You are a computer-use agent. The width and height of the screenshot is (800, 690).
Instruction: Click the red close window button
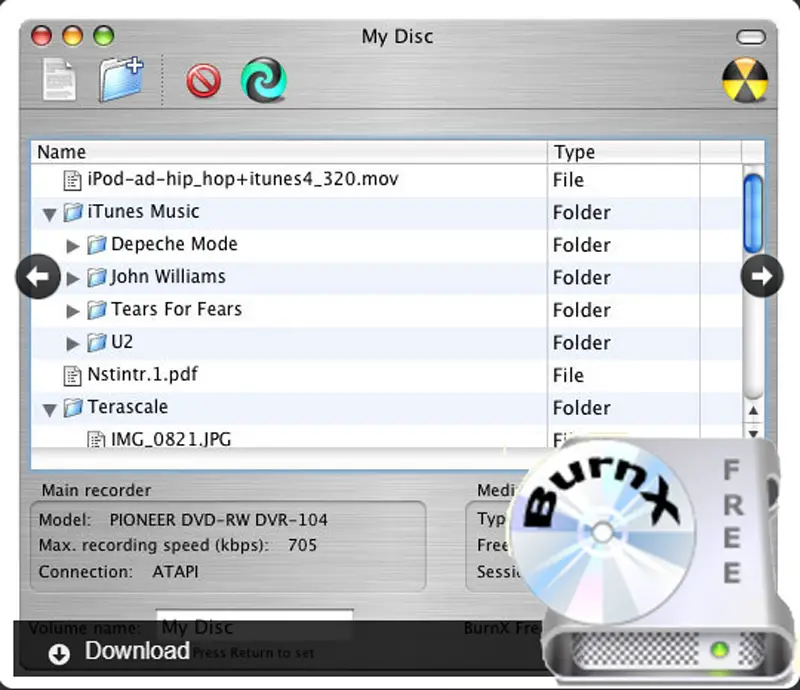[41, 36]
